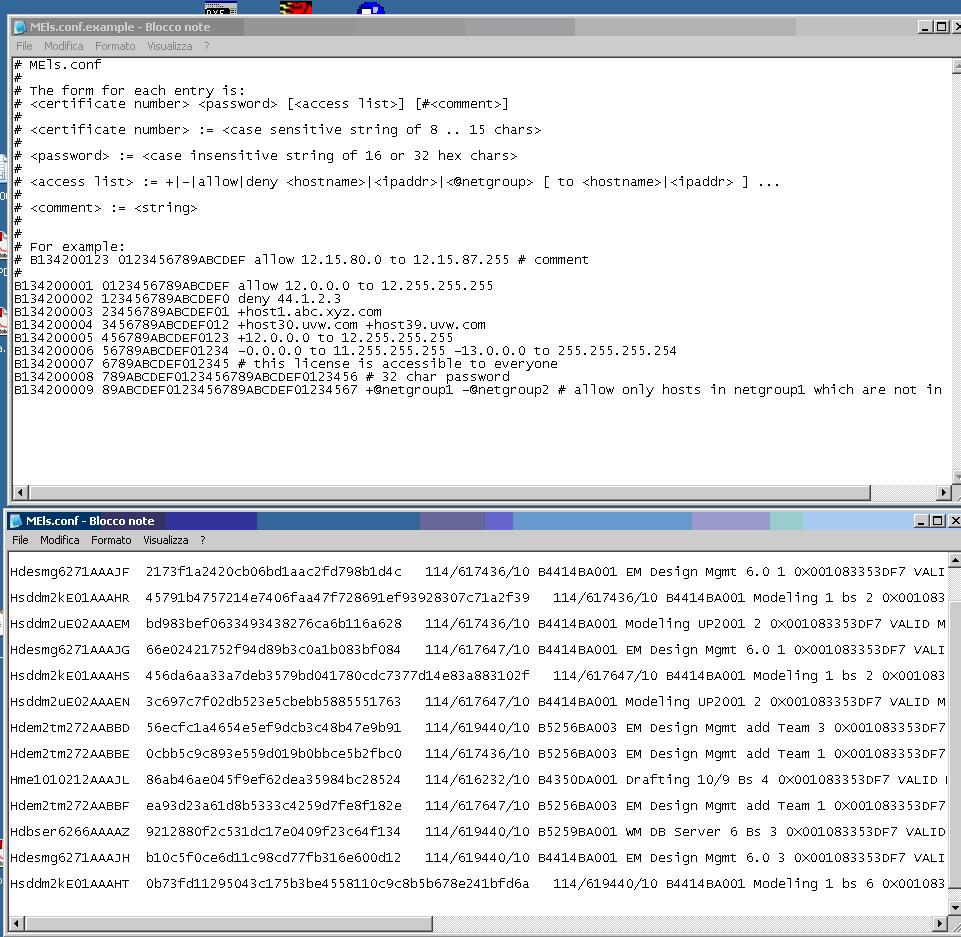Click B134200007 'accessible to everyone' line
Screen dimensions: 961x937
coord(286,364)
